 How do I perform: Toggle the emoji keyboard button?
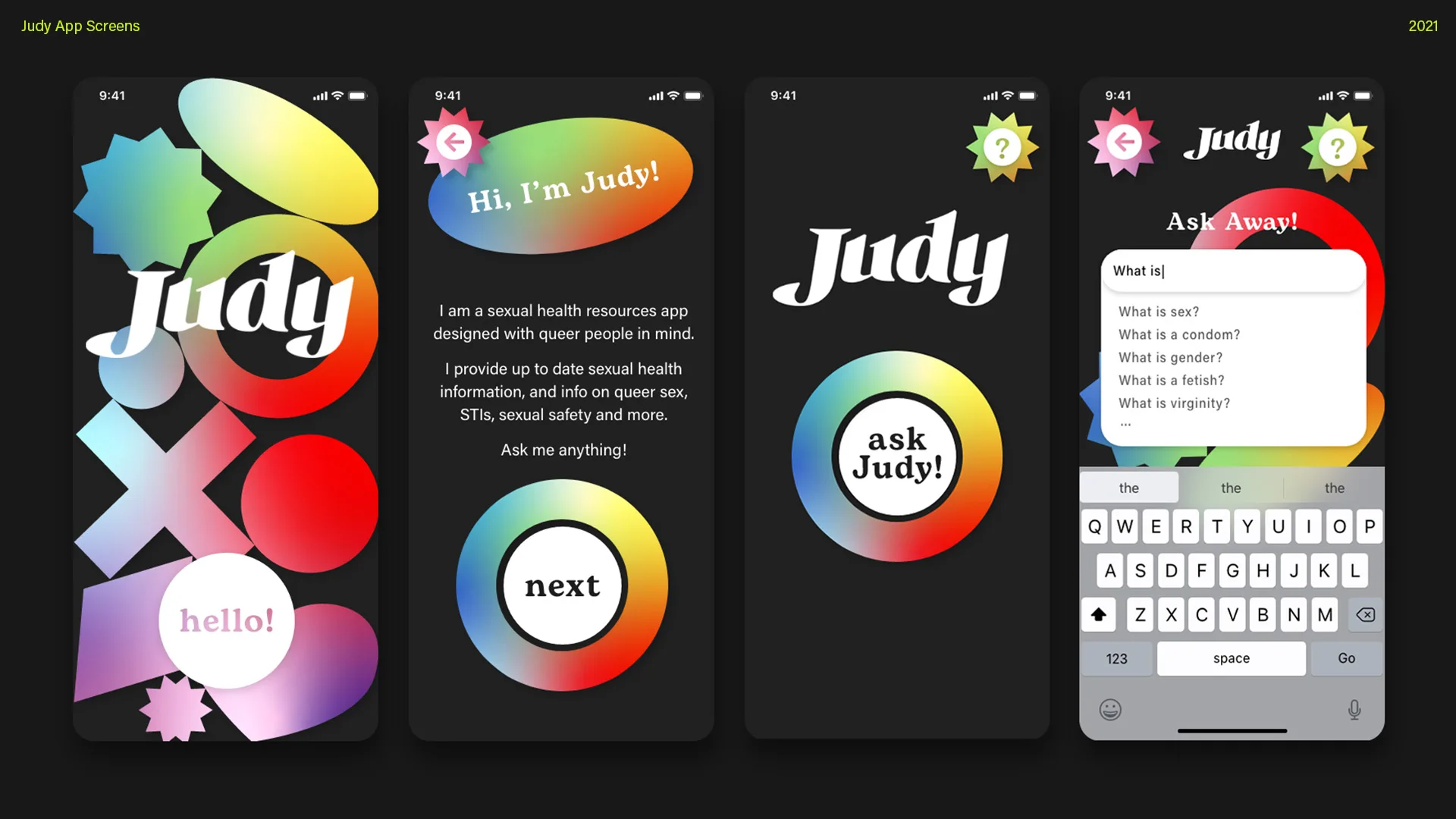[1109, 708]
